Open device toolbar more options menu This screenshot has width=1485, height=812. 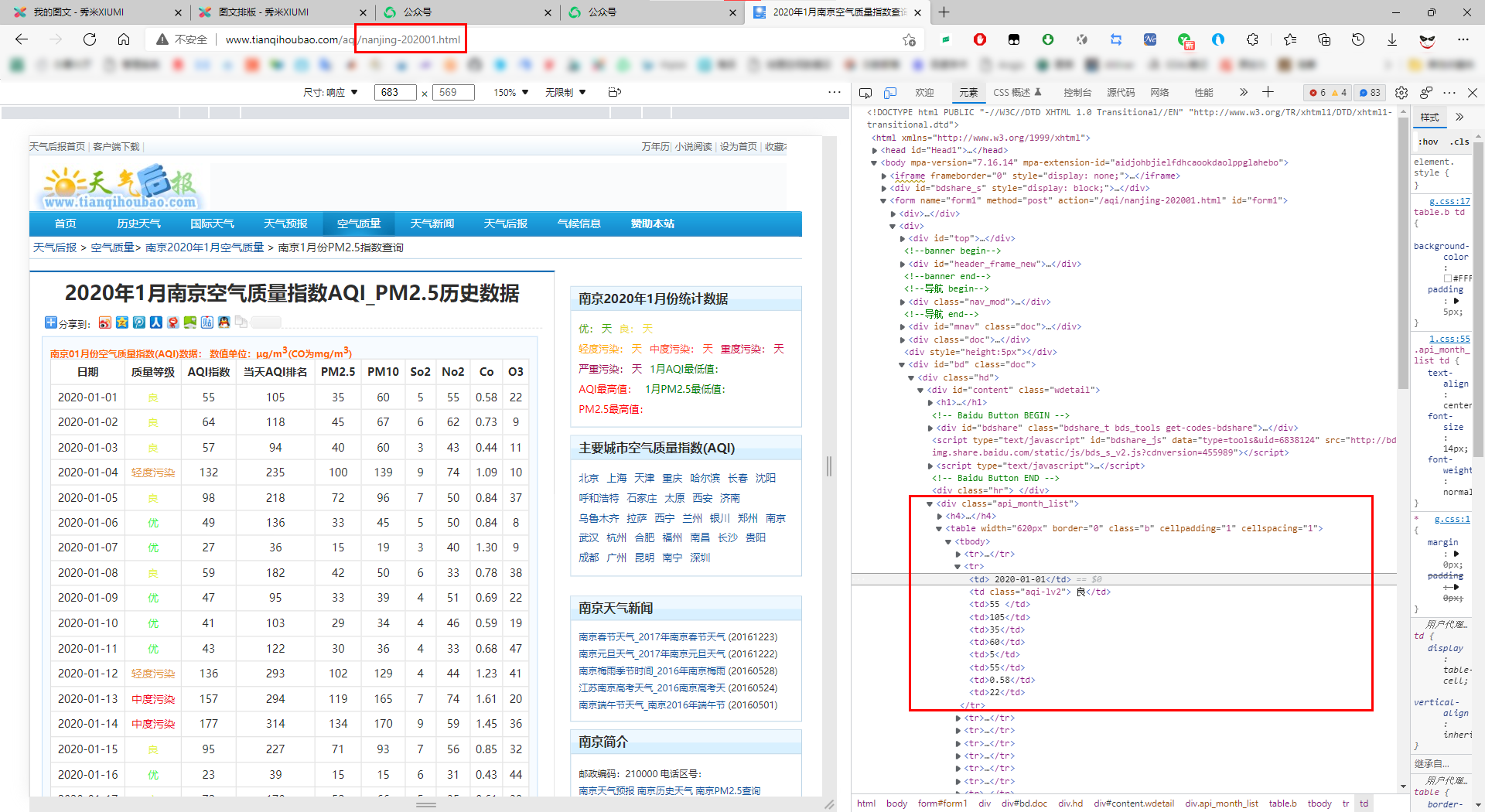tap(834, 92)
